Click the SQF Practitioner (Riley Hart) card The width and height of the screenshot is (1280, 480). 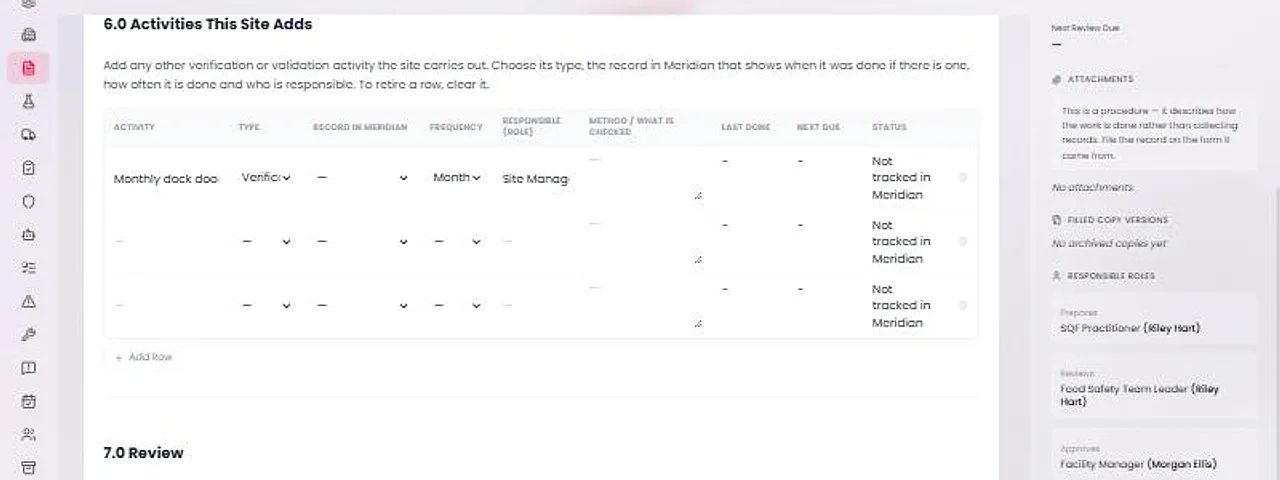[1154, 321]
